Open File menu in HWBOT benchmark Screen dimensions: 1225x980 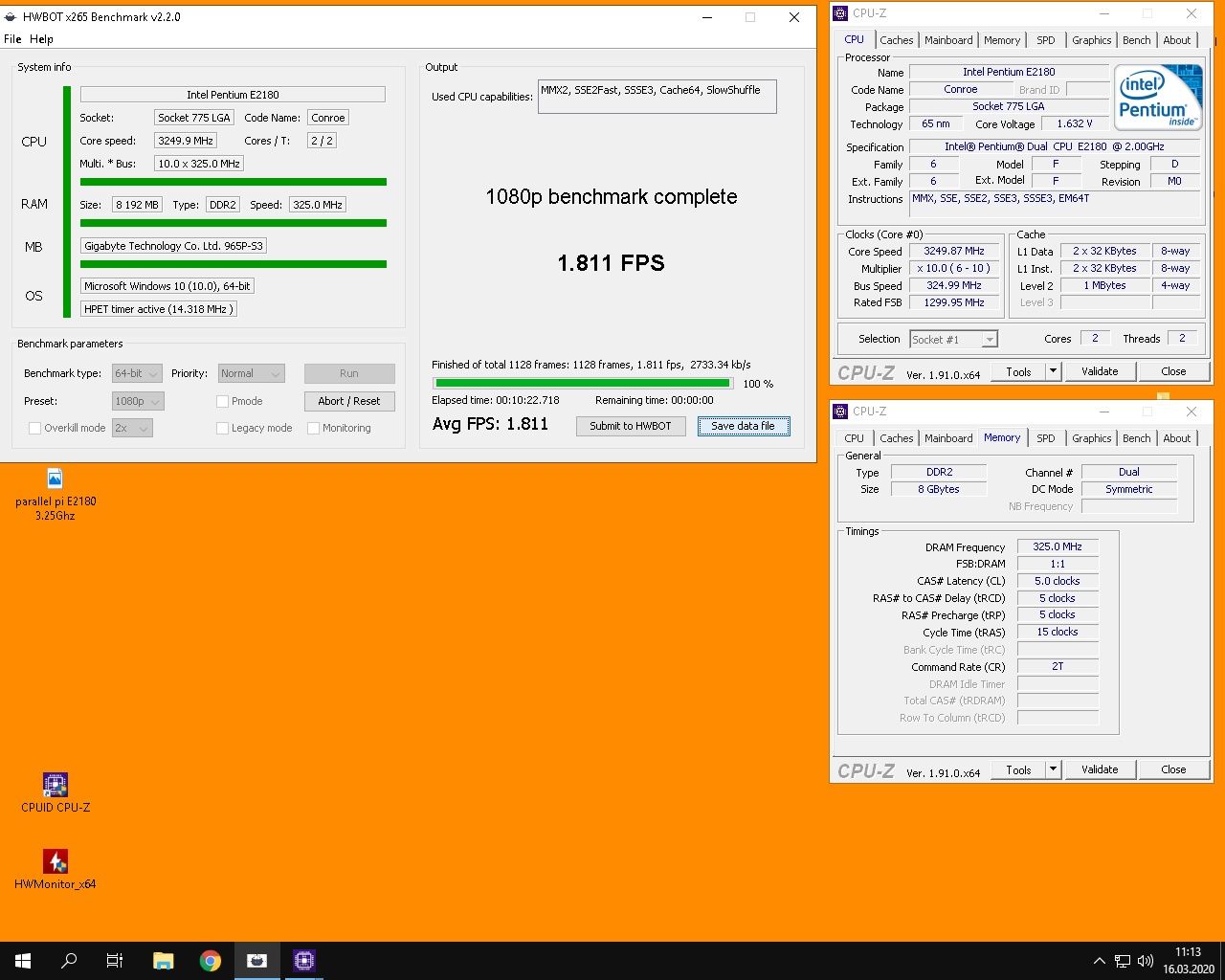tap(12, 39)
